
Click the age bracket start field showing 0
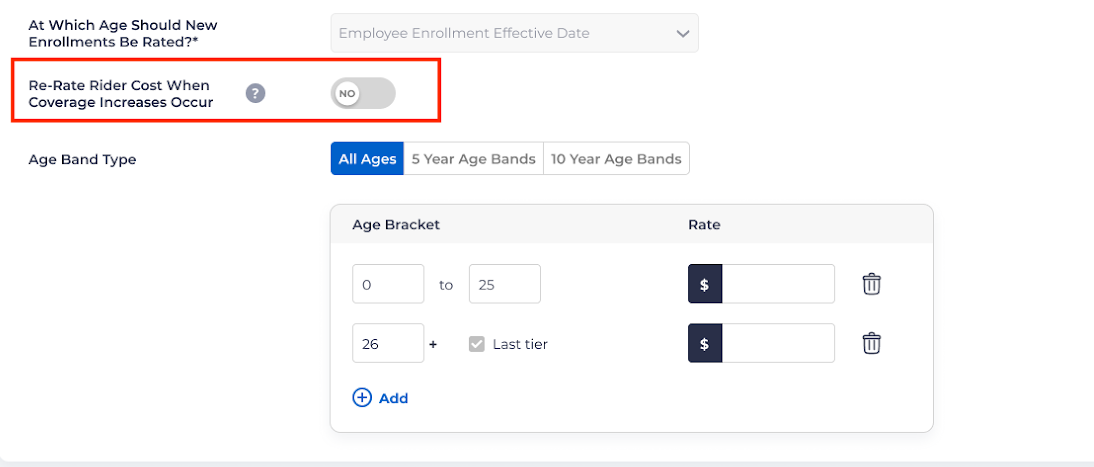388,284
